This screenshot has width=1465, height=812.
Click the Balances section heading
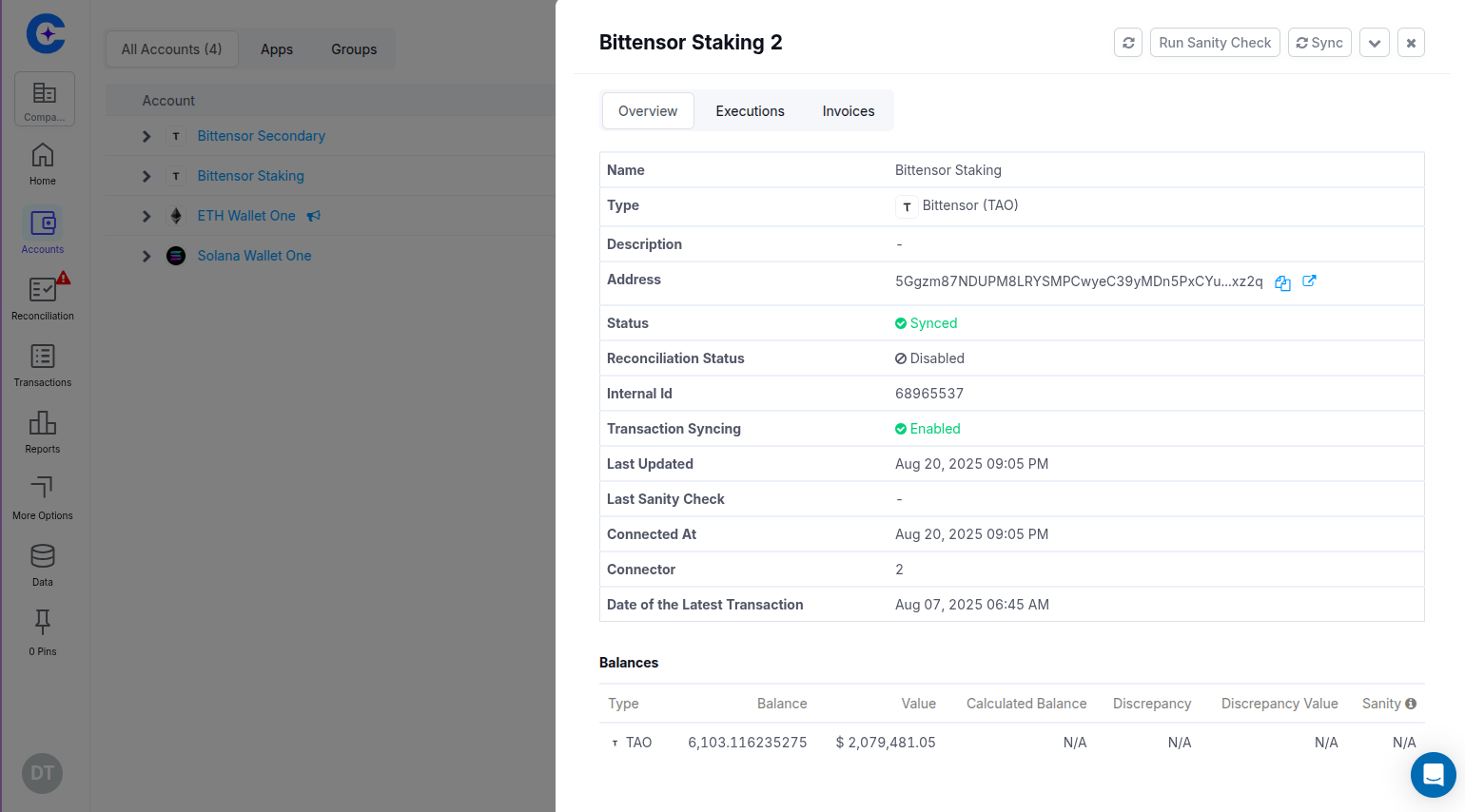click(x=629, y=663)
